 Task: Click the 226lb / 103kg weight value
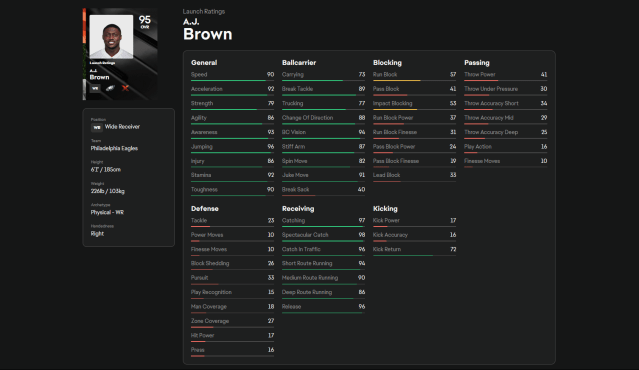pyautogui.click(x=108, y=191)
